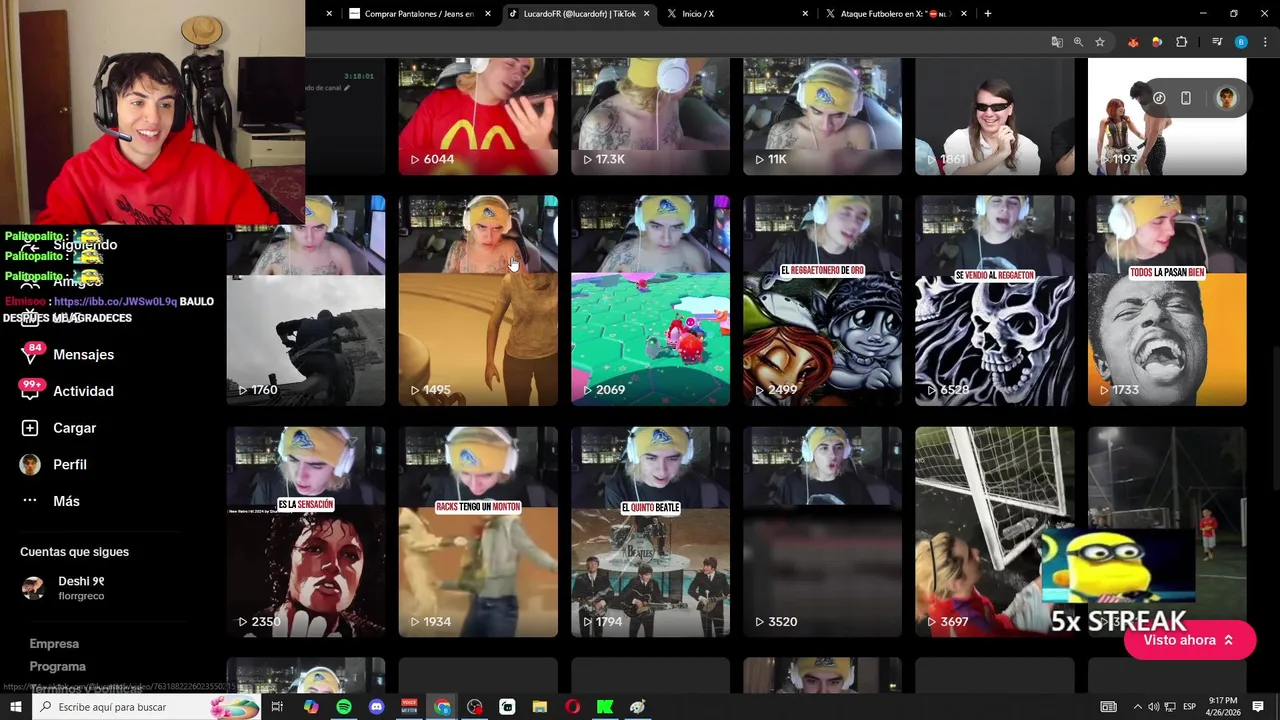This screenshot has height=720, width=1280.
Task: Open the El Reggaetonero de Oro video
Action: (x=822, y=300)
